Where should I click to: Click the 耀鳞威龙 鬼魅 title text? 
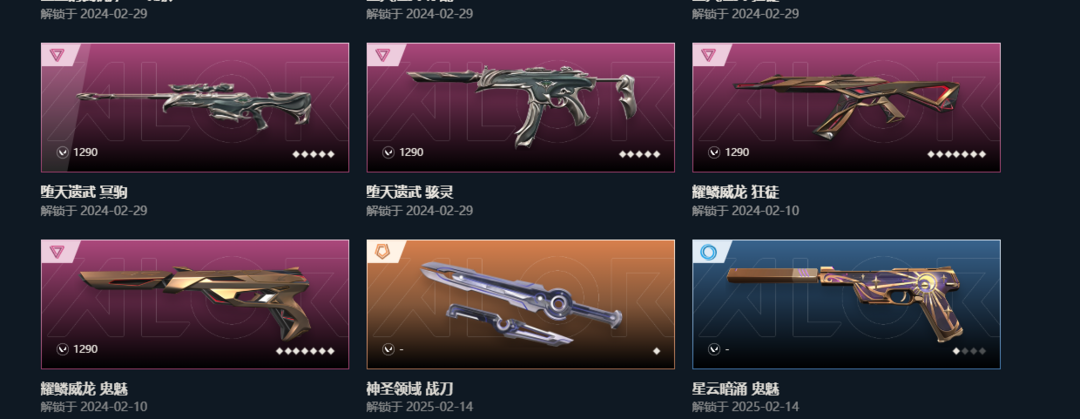[84, 389]
